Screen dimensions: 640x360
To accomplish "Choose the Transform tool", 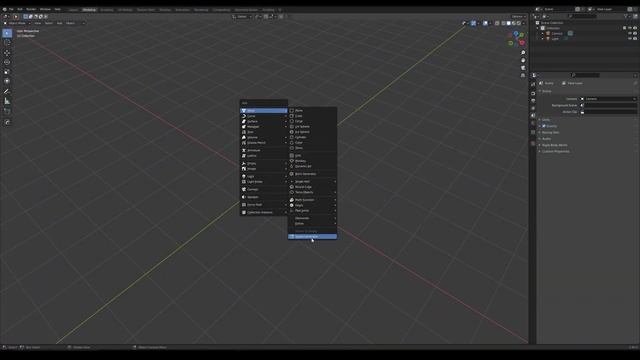I will [x=7, y=81].
